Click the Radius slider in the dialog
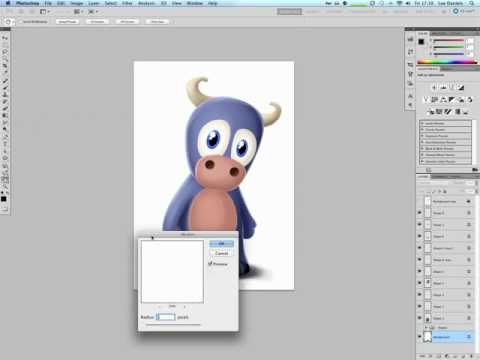 click(173, 324)
